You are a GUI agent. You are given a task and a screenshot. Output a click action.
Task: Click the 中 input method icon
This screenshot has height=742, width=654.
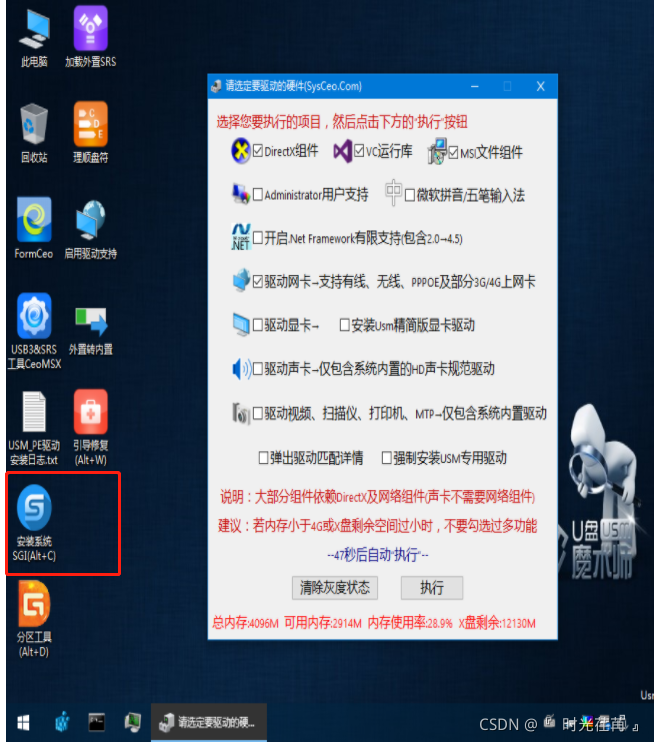click(x=393, y=193)
